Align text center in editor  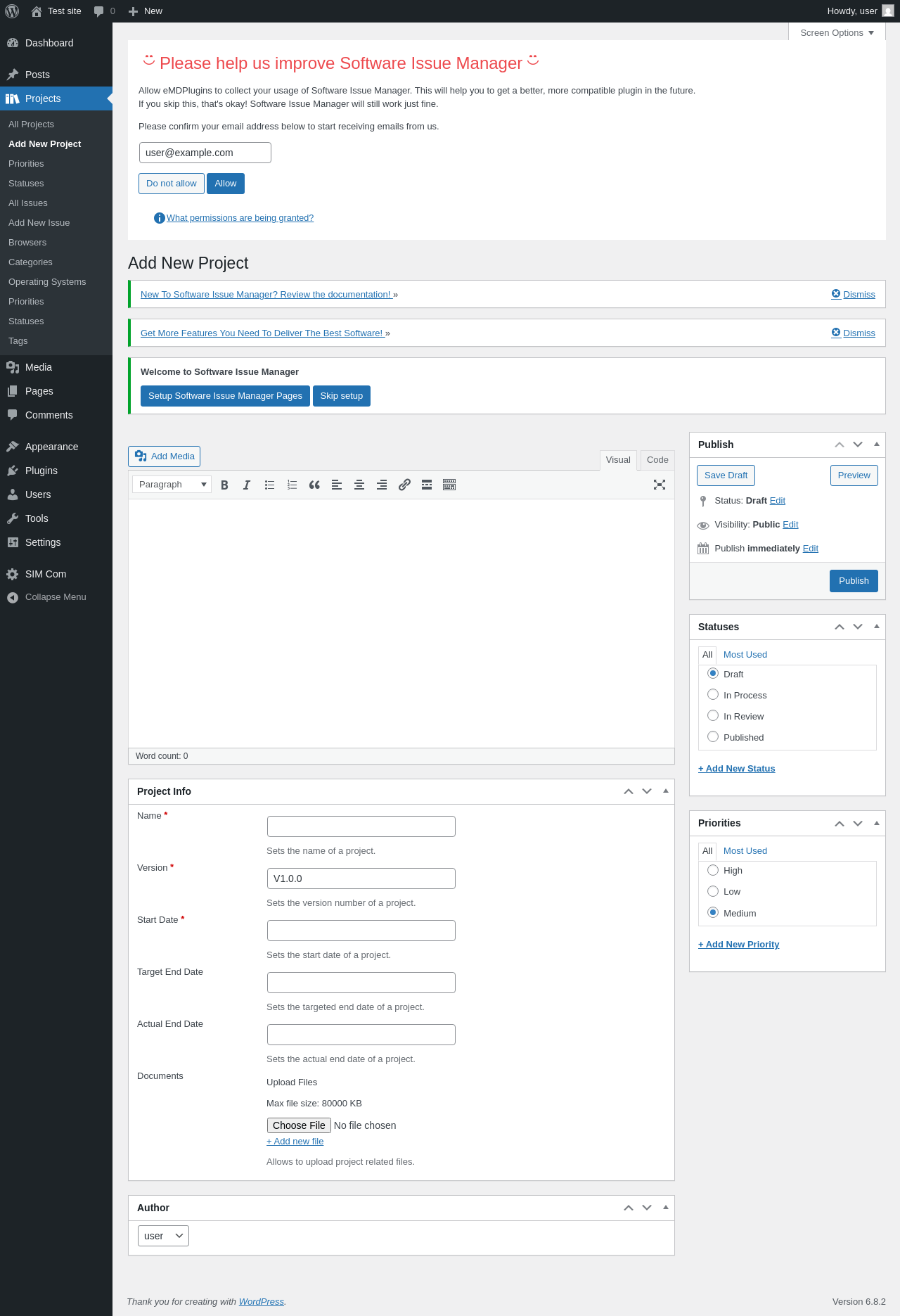coord(359,485)
